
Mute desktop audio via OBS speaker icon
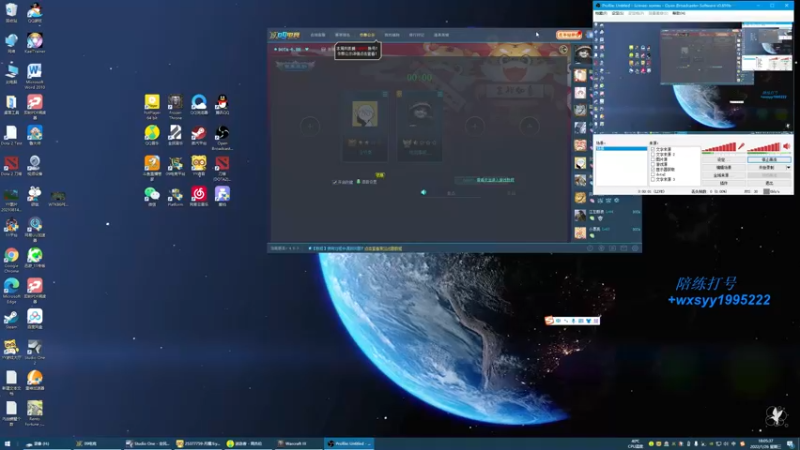coord(786,146)
